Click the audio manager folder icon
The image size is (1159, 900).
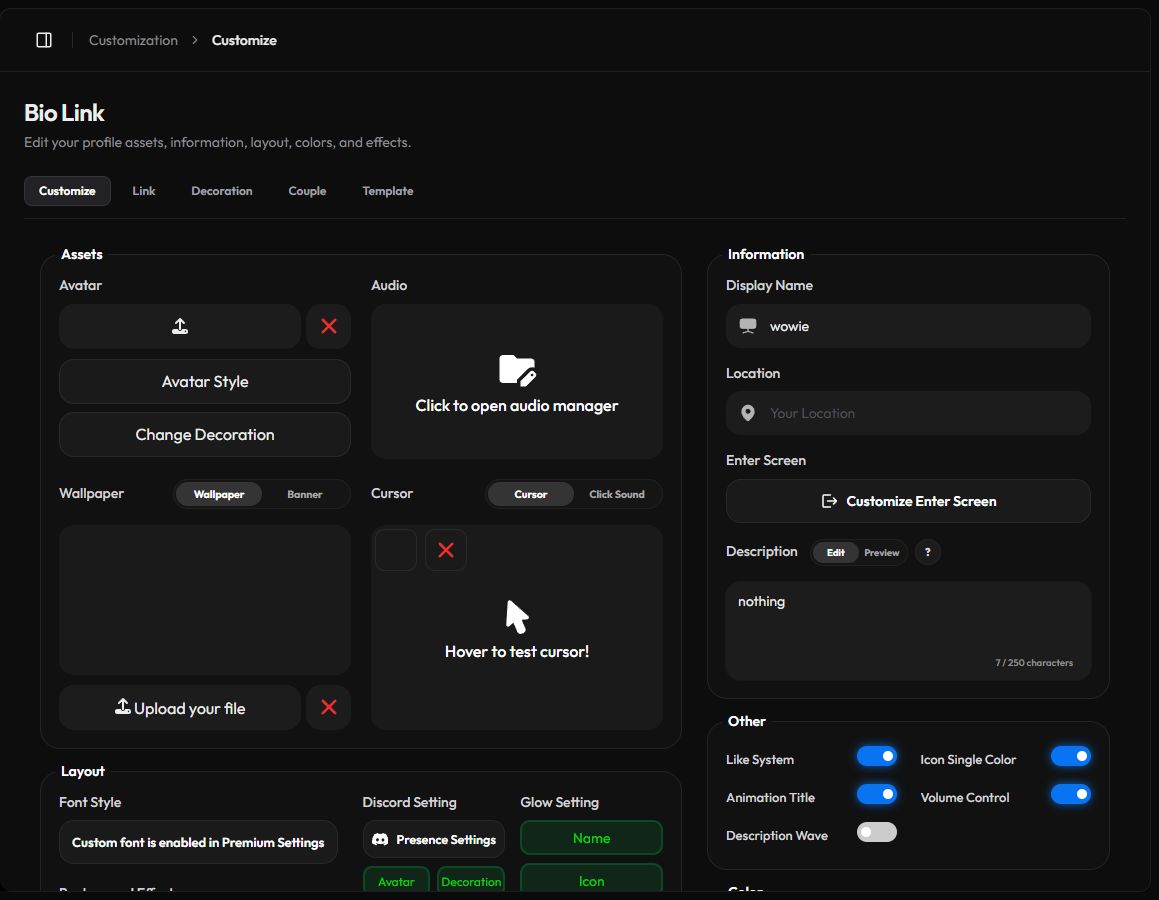517,370
